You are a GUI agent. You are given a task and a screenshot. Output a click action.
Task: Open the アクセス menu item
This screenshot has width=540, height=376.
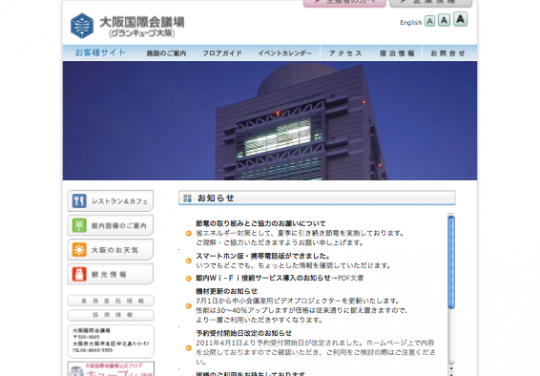[x=345, y=53]
